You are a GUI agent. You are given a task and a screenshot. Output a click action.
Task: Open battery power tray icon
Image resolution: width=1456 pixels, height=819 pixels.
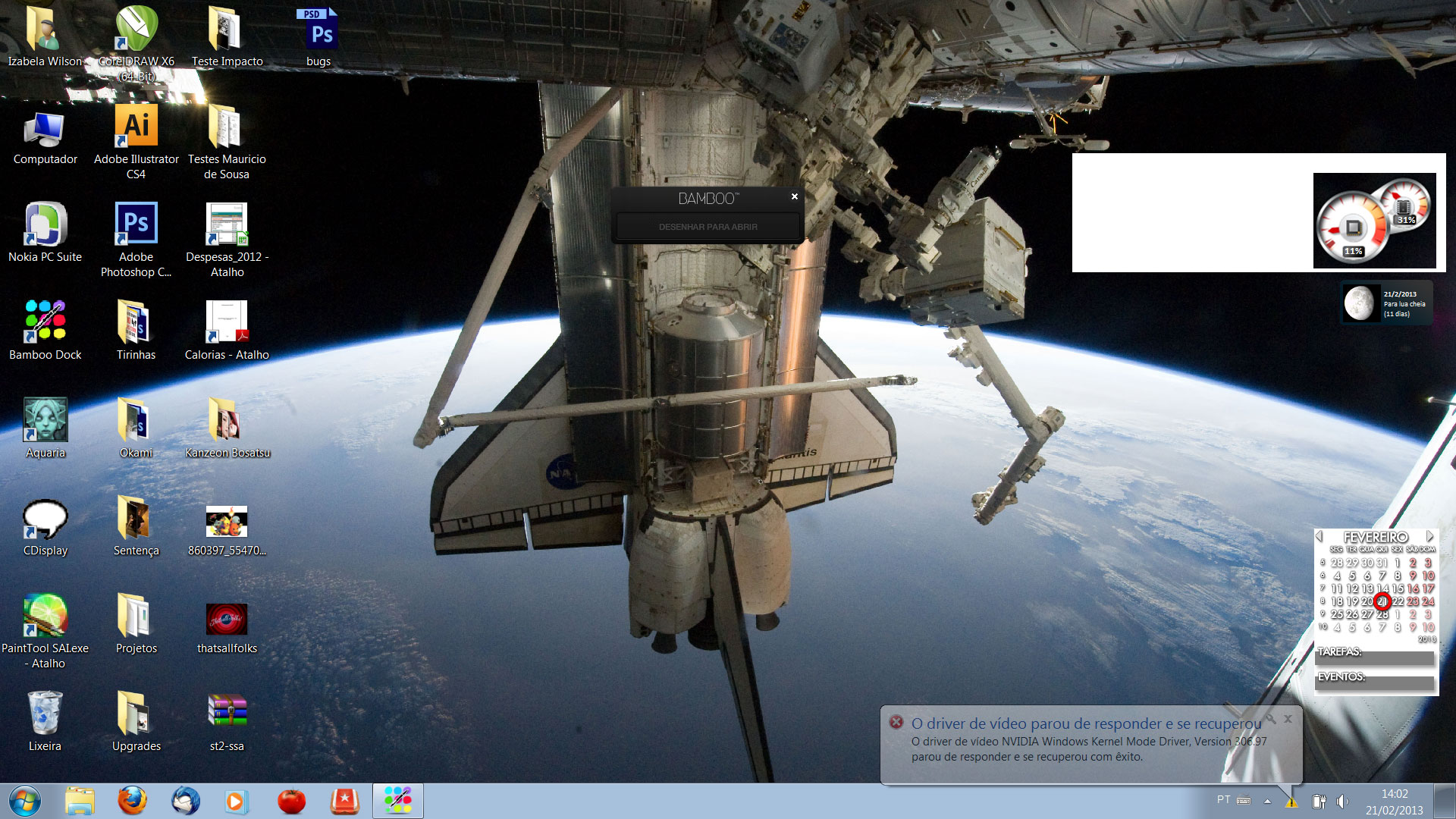pyautogui.click(x=1319, y=802)
